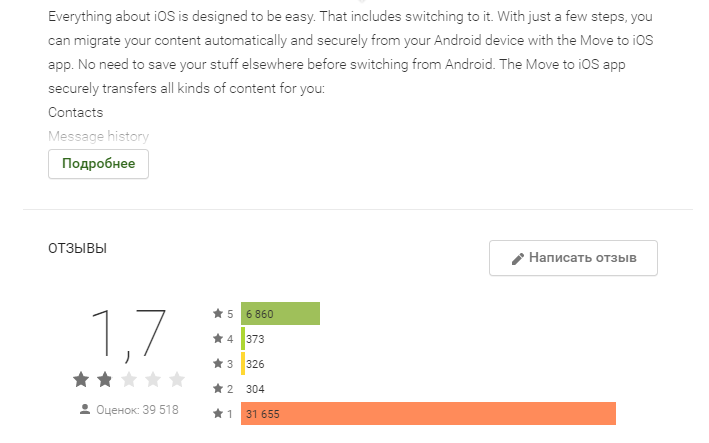Select the green 5-star bar 6 860

coord(280,313)
